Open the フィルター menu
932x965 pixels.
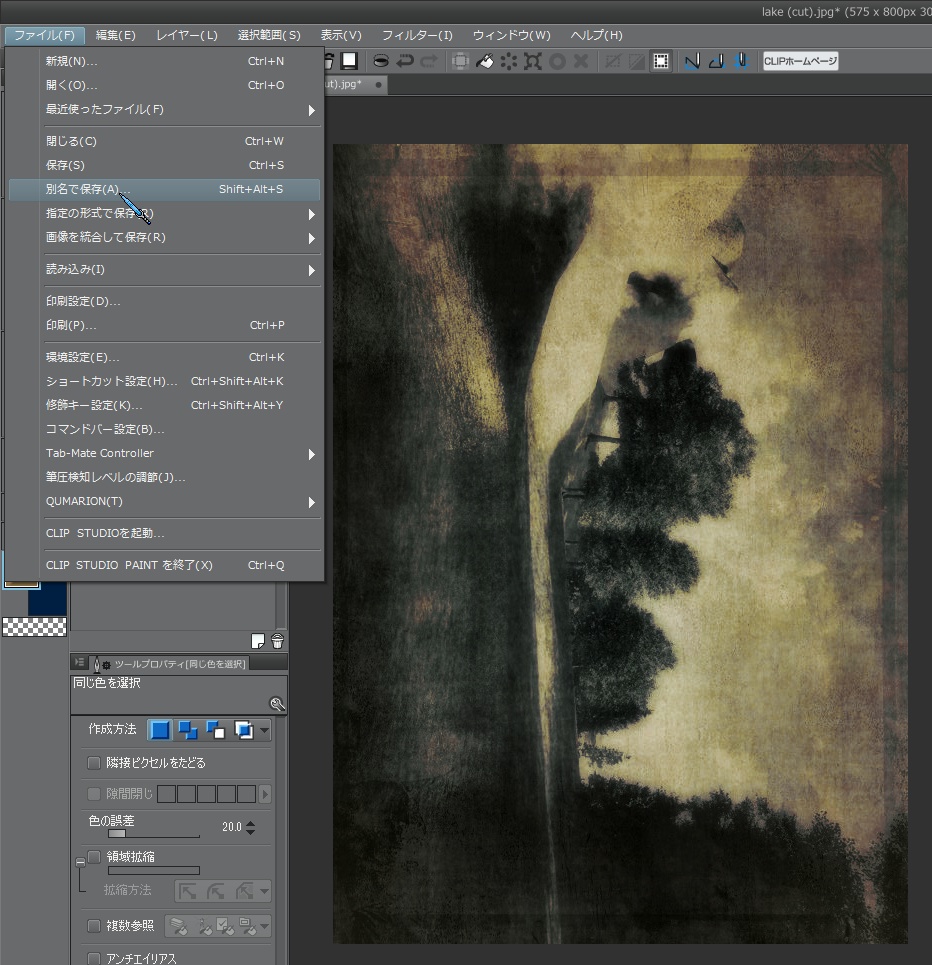click(x=417, y=36)
